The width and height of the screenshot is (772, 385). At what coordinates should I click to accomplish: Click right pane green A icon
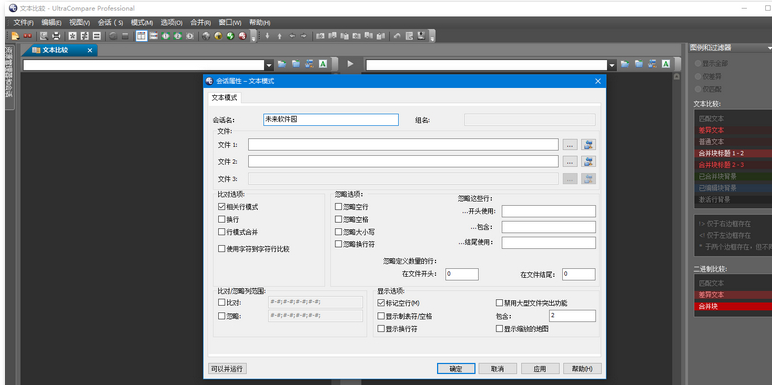(666, 64)
